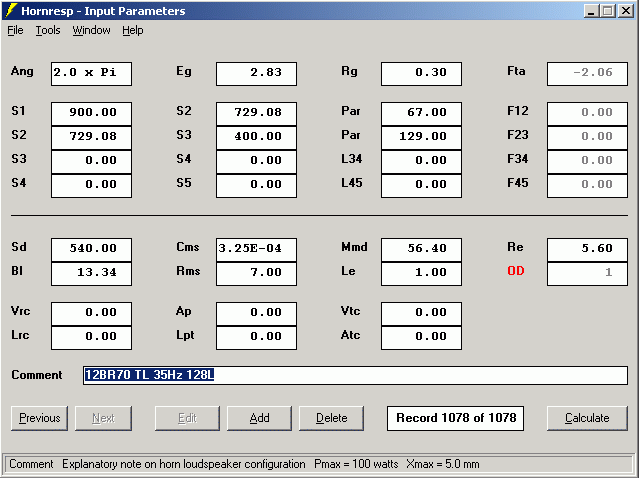Click the Eg input field 2.83
Screen dimensions: 639x478
click(x=256, y=74)
